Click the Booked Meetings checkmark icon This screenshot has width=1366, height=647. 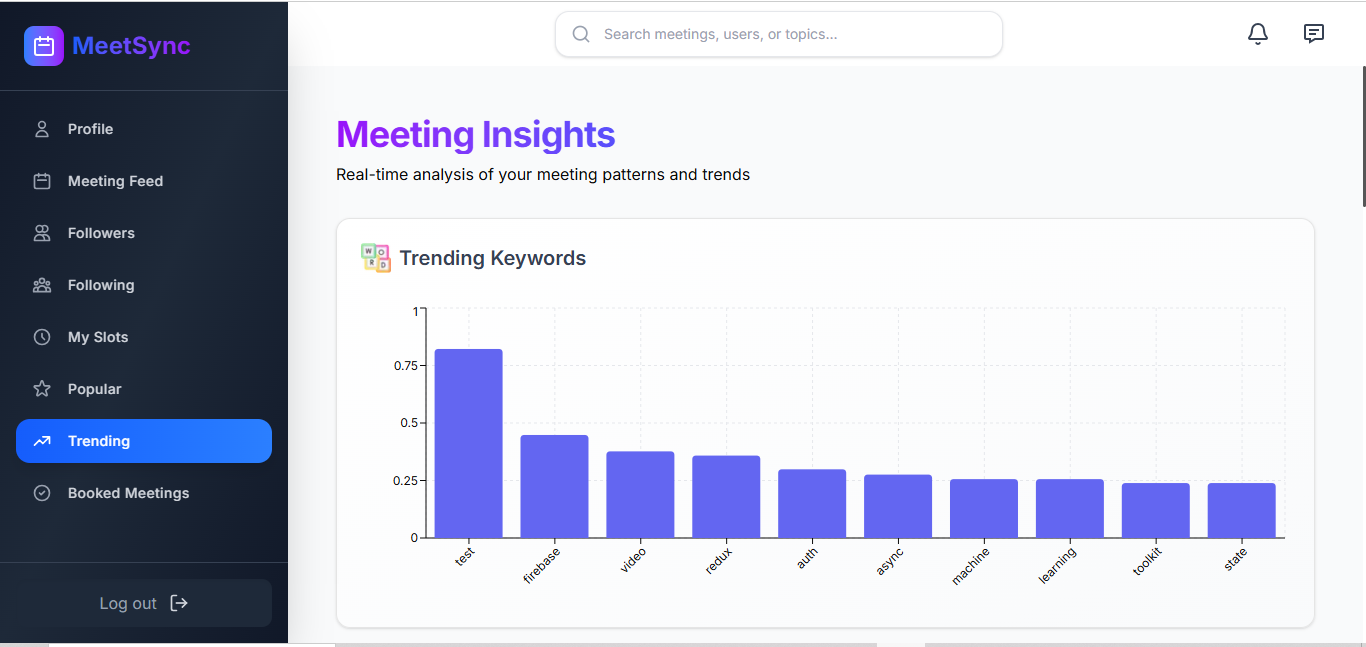(x=42, y=493)
